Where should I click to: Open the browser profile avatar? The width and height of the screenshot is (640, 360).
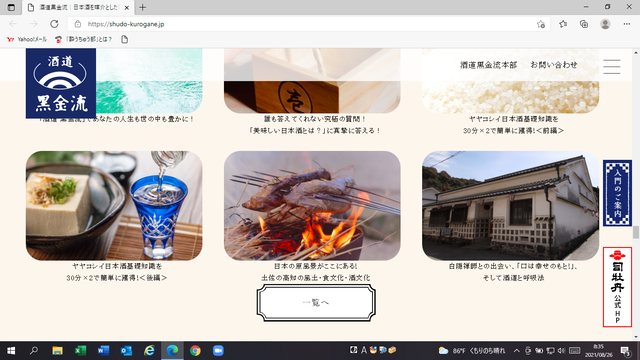[x=605, y=24]
